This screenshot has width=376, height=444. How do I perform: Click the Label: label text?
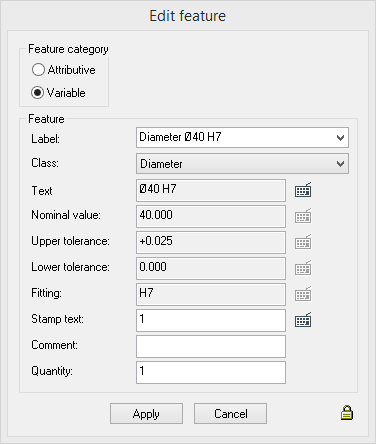[45, 139]
